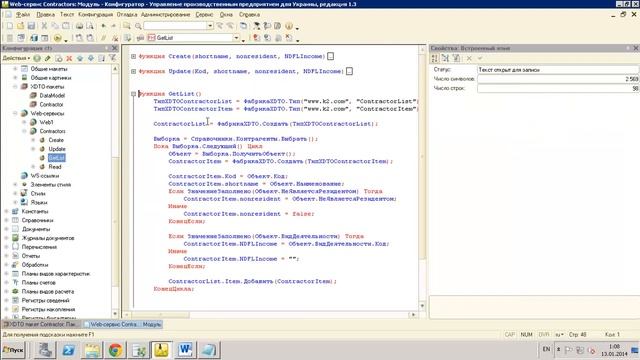Open the Действия dropdown menu

[16, 58]
